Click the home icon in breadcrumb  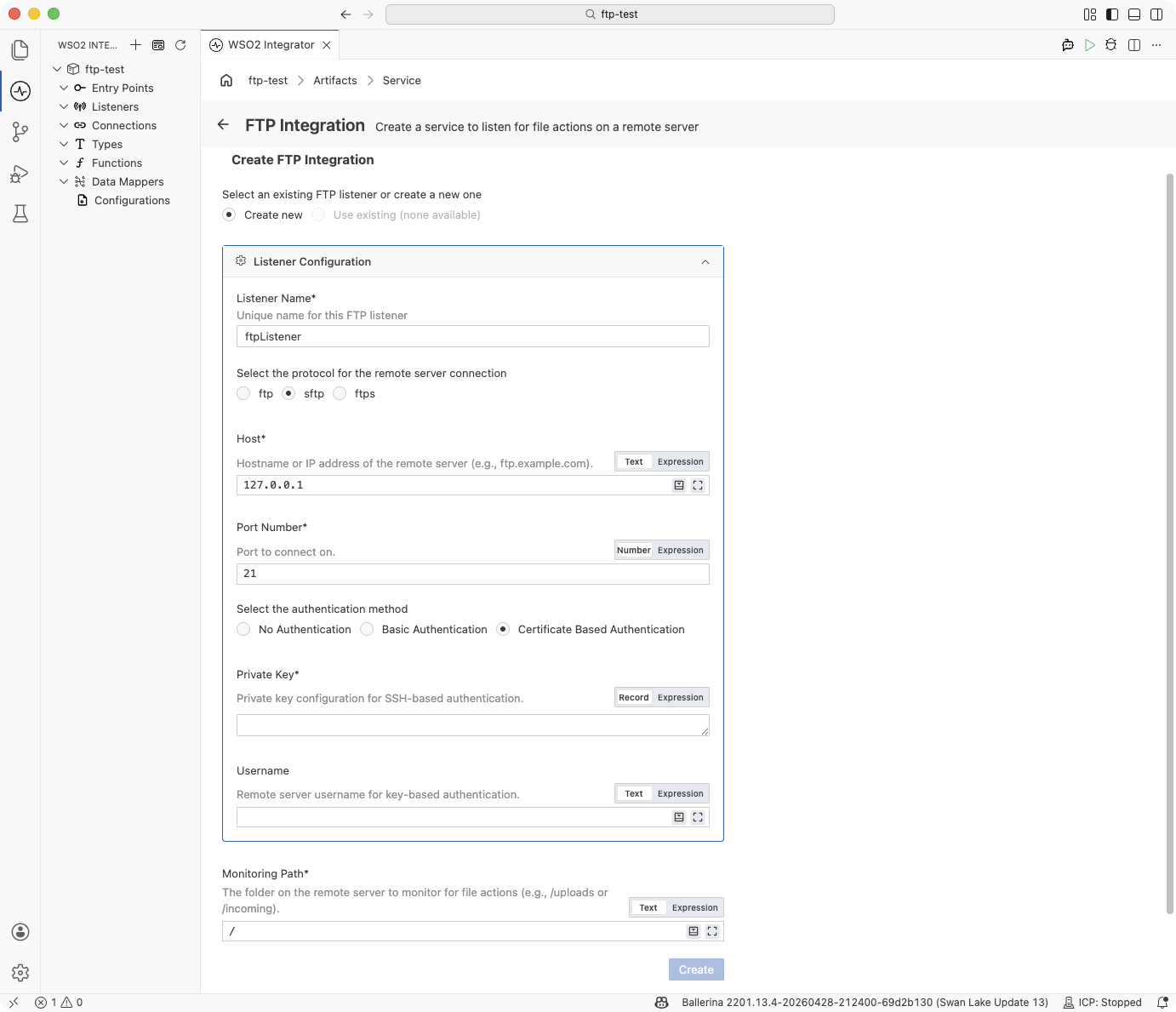(226, 81)
